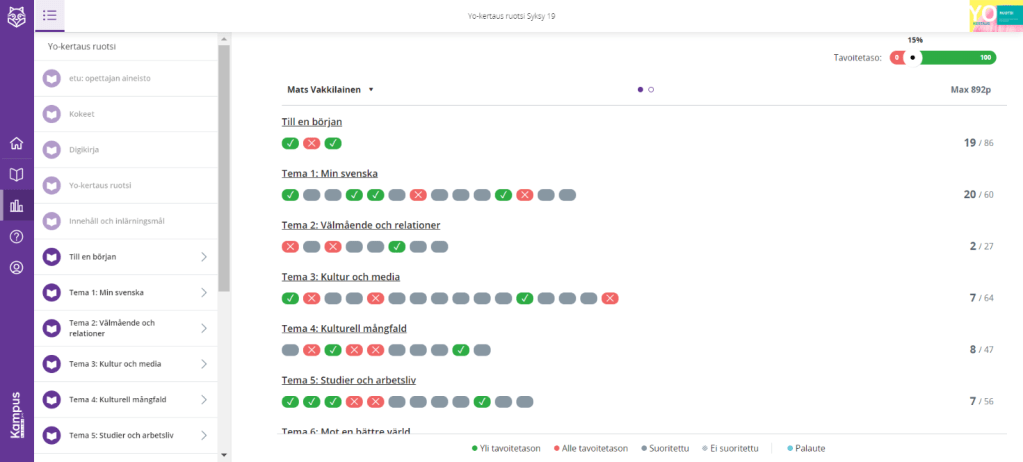
Task: Click the Tavoitetaso target level slider handle
Action: [x=912, y=58]
